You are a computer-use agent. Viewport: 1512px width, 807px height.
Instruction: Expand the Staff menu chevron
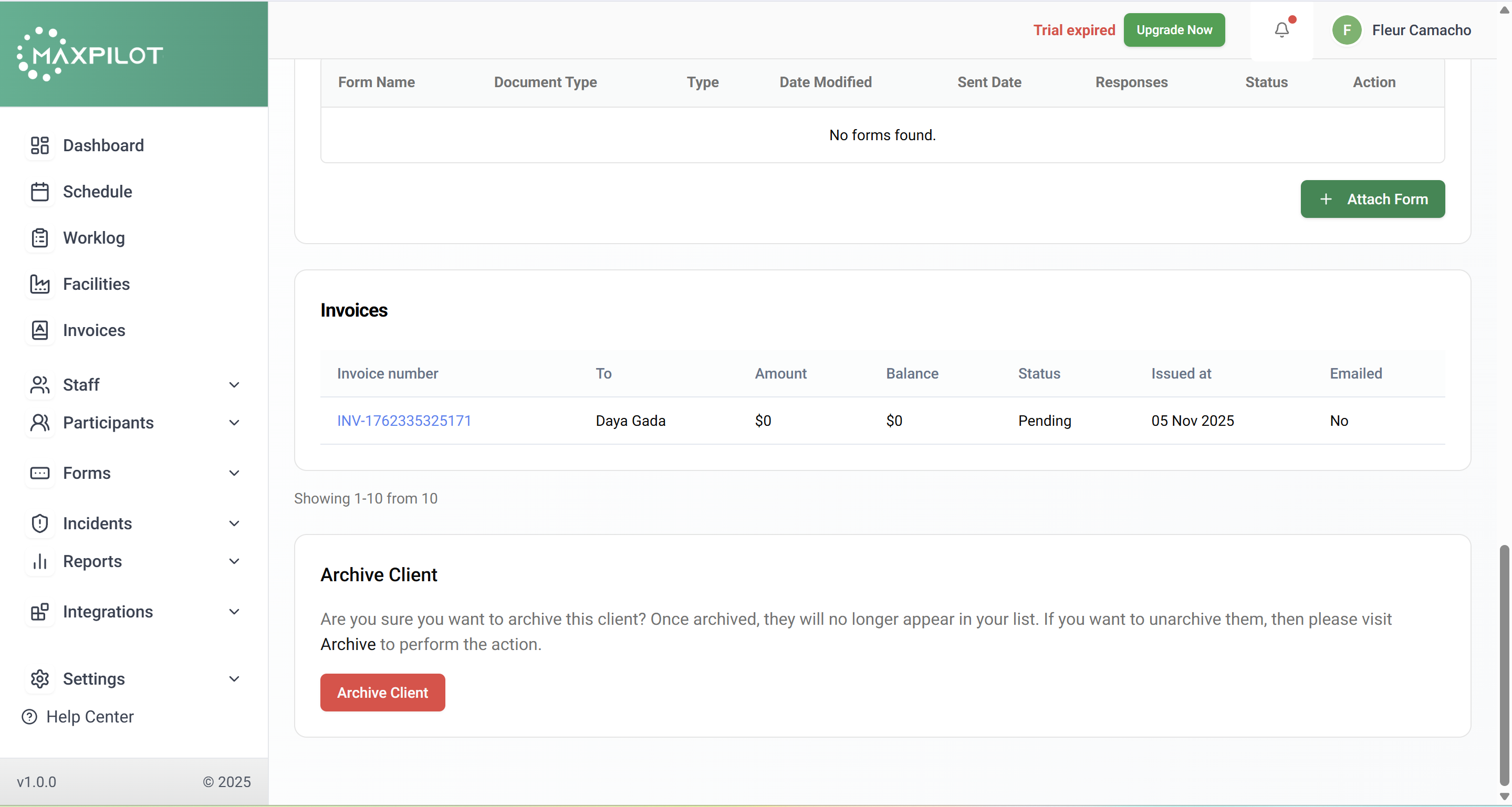pyautogui.click(x=234, y=385)
